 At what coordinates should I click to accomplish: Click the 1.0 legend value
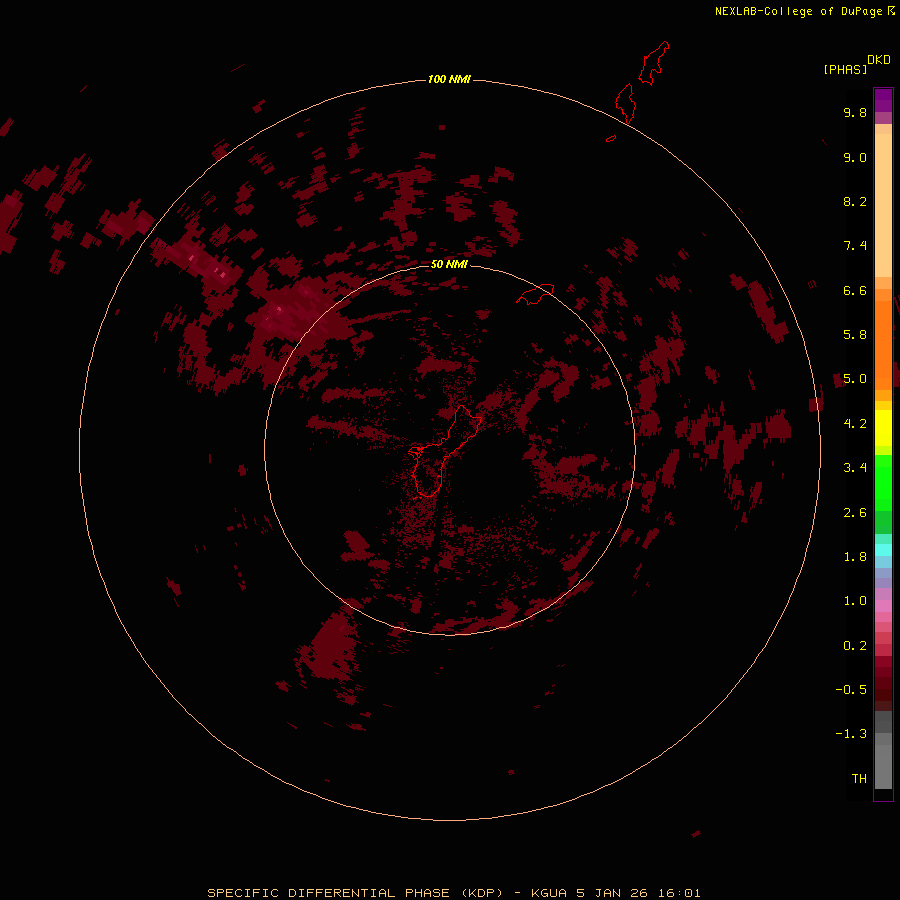click(855, 601)
